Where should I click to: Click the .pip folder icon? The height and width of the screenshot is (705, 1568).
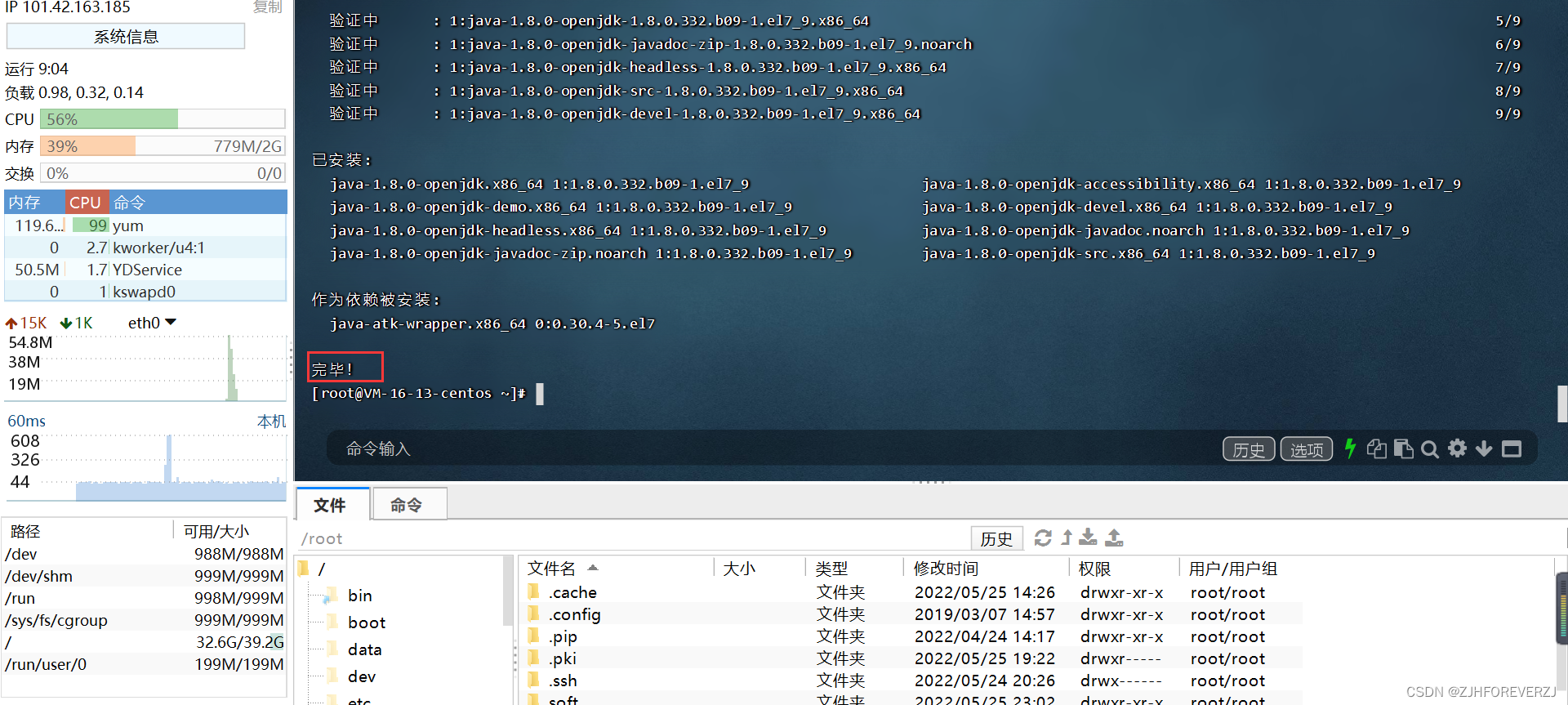533,636
